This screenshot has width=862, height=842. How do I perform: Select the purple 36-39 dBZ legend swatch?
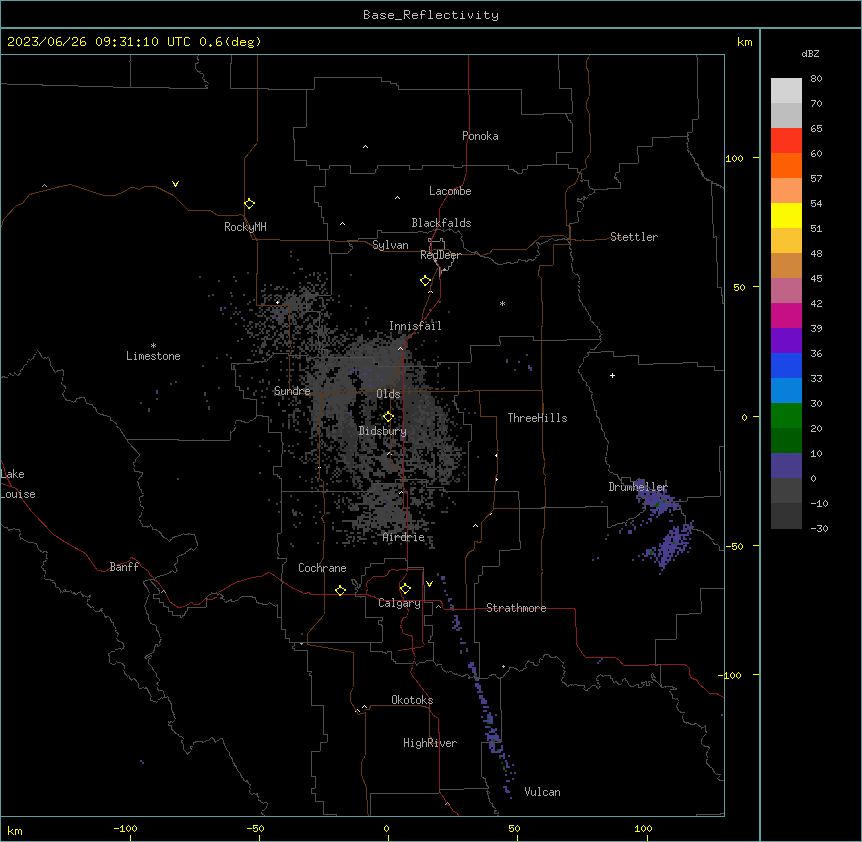(x=786, y=341)
